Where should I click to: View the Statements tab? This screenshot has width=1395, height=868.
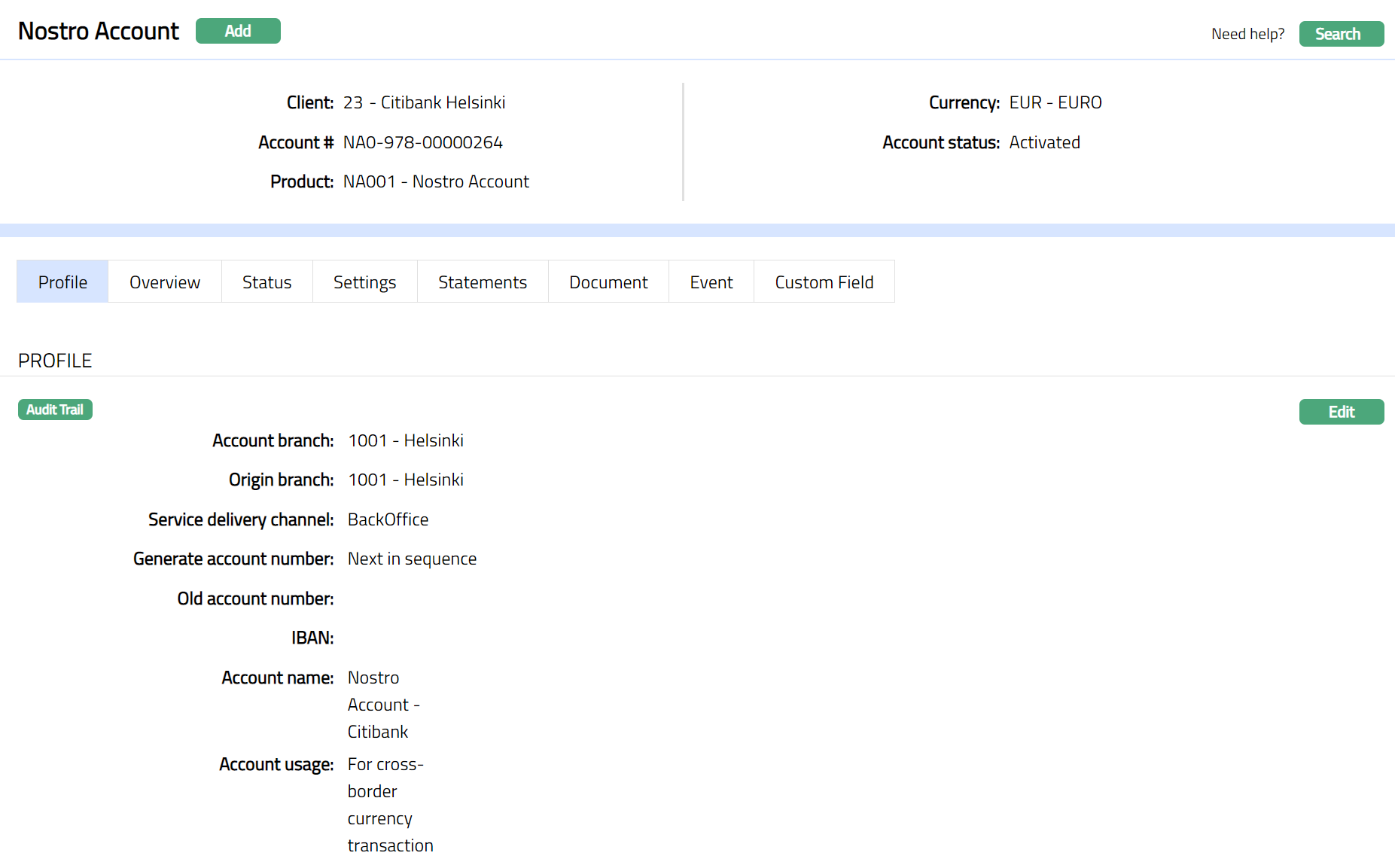pos(483,282)
